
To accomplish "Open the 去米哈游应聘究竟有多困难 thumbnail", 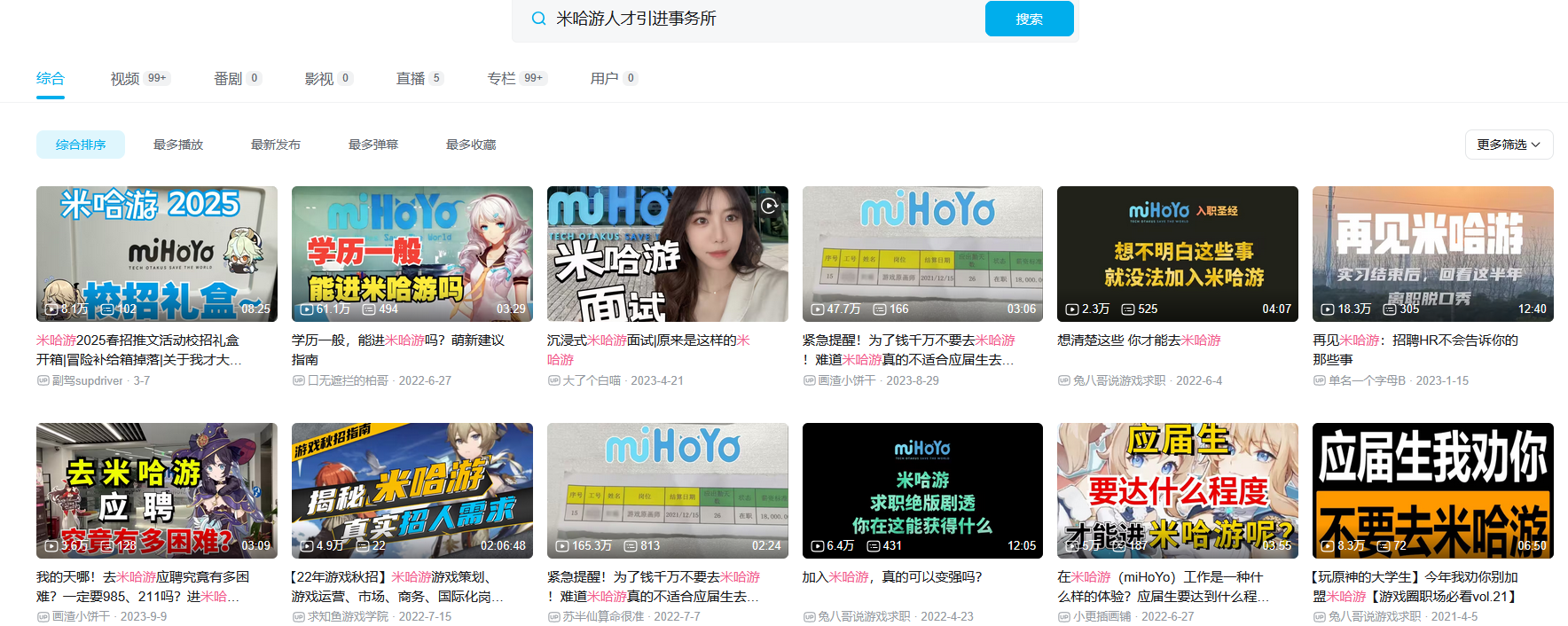I will [x=157, y=490].
